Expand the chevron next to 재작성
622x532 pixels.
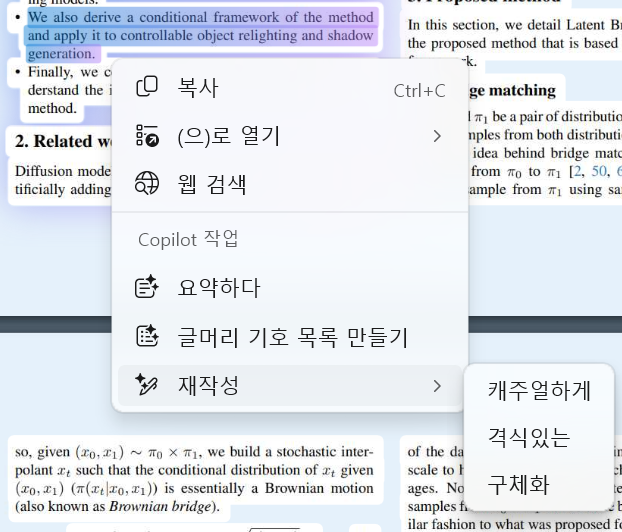(x=437, y=386)
